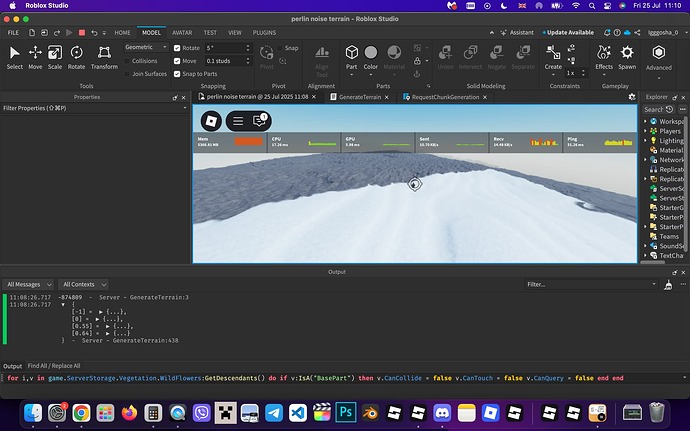This screenshot has height=431, width=690.
Task: Open the All Contexts filter dropdown
Action: tap(84, 284)
